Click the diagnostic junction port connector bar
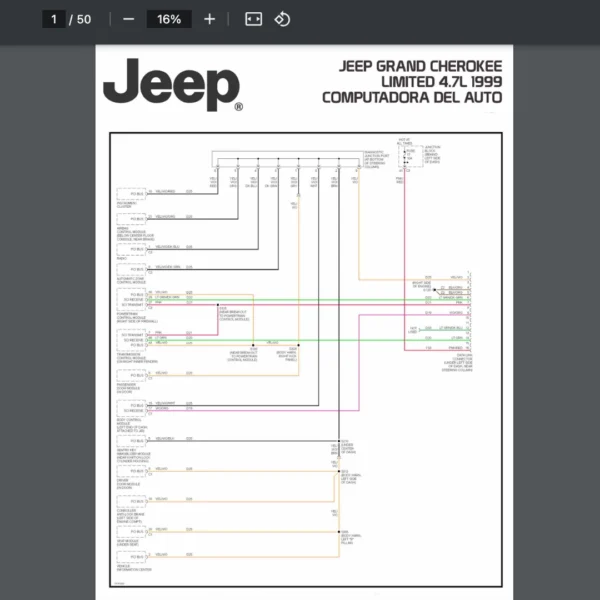 coord(286,159)
